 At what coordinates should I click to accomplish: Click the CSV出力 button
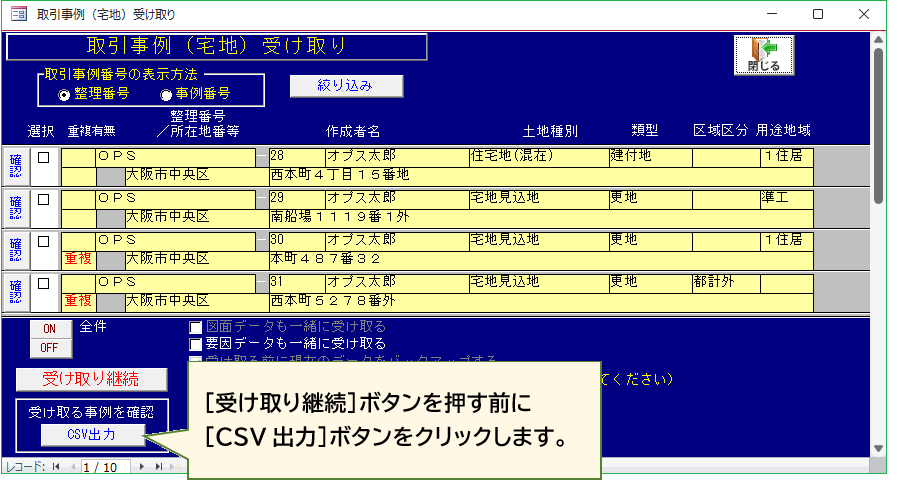92,435
